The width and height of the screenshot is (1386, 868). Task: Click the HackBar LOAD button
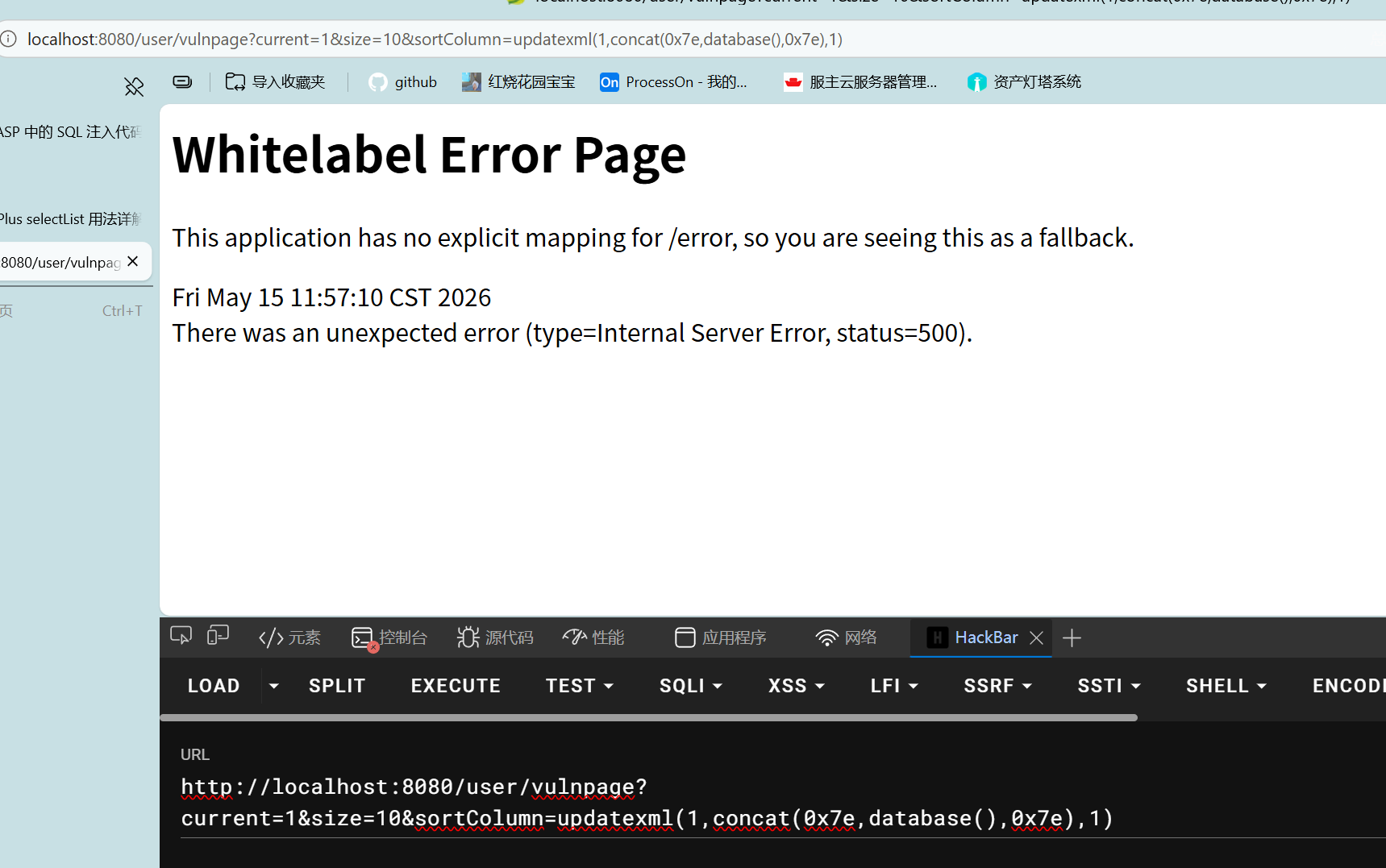click(214, 686)
